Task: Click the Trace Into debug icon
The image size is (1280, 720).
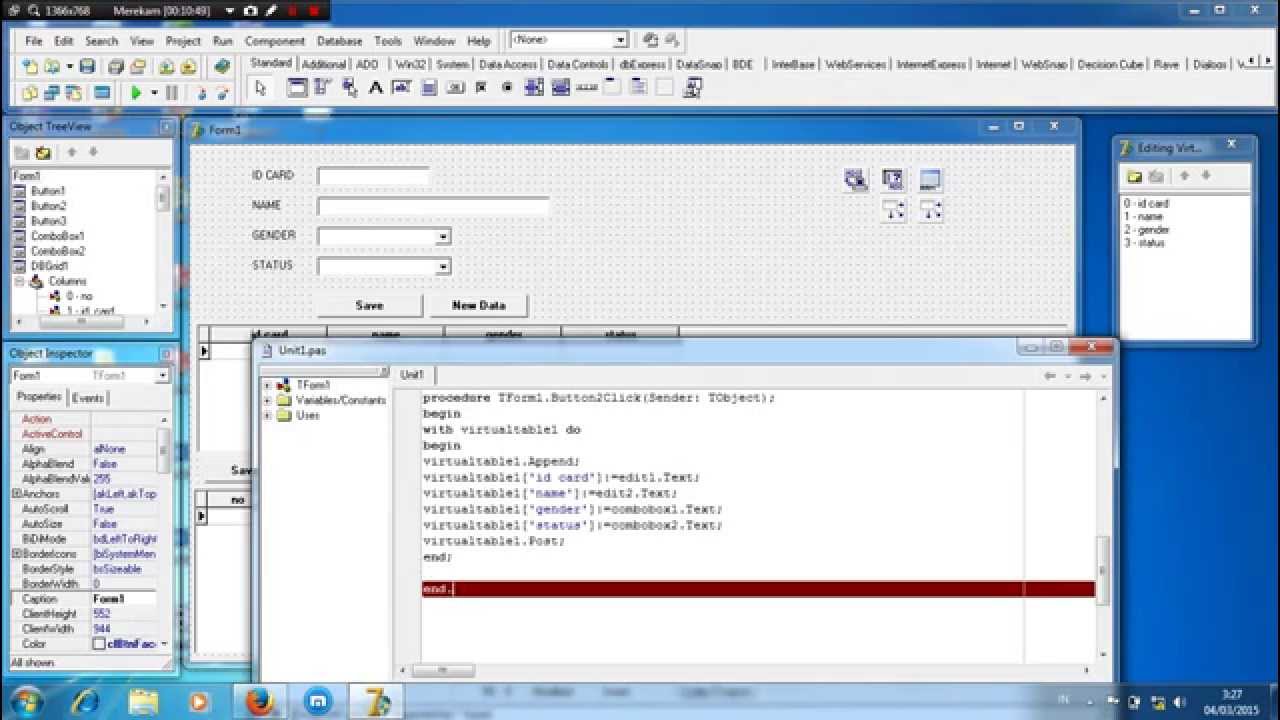Action: (201, 92)
